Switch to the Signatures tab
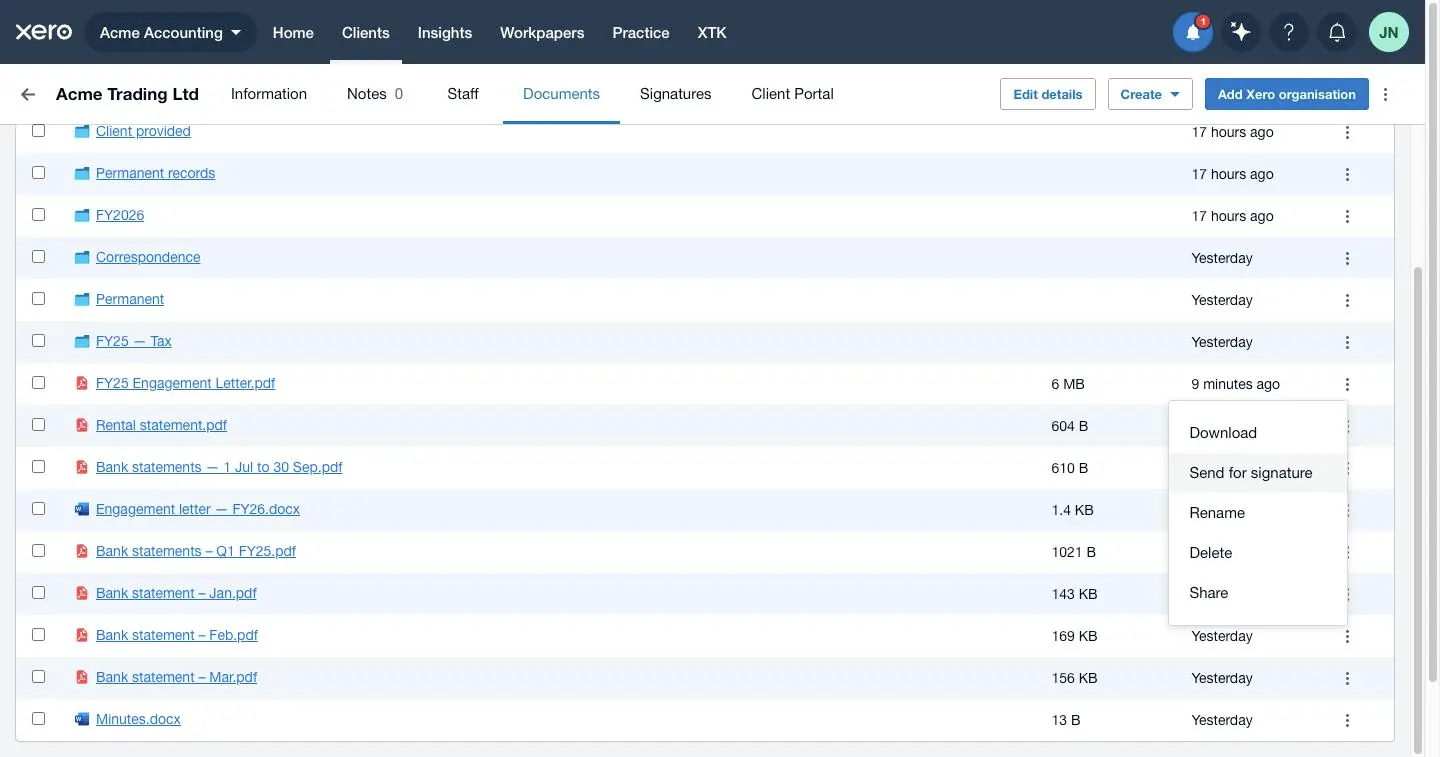The width and height of the screenshot is (1440, 757). point(675,94)
